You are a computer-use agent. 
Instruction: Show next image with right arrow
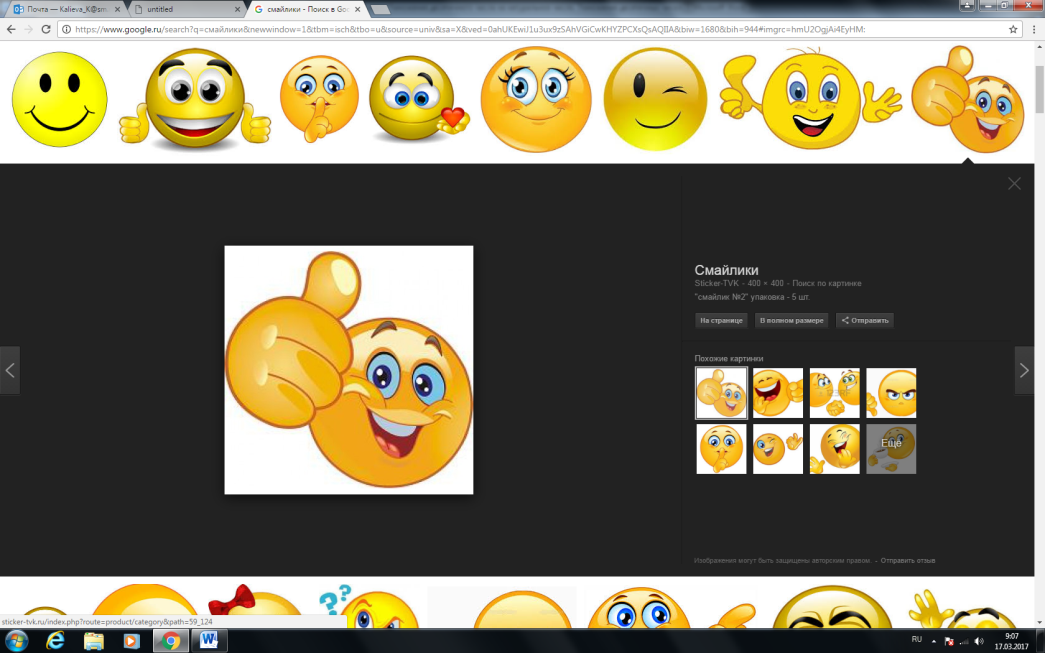1024,370
